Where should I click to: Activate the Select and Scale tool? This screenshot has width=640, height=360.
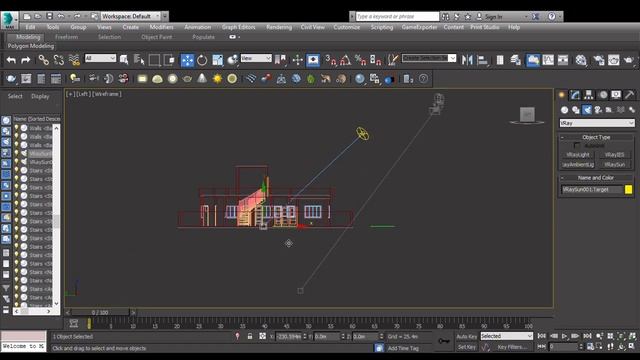(217, 60)
